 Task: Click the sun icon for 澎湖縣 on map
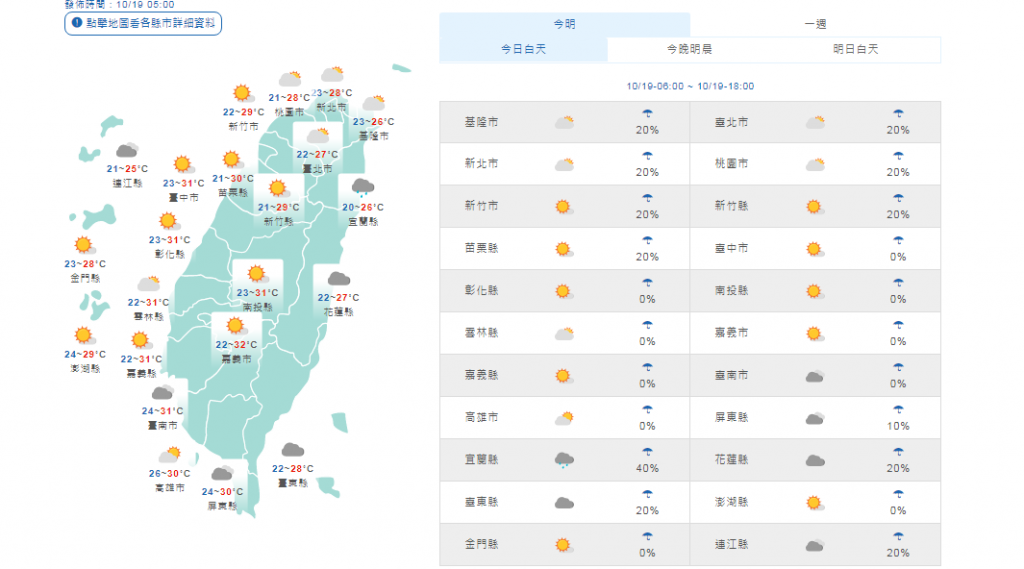[84, 336]
